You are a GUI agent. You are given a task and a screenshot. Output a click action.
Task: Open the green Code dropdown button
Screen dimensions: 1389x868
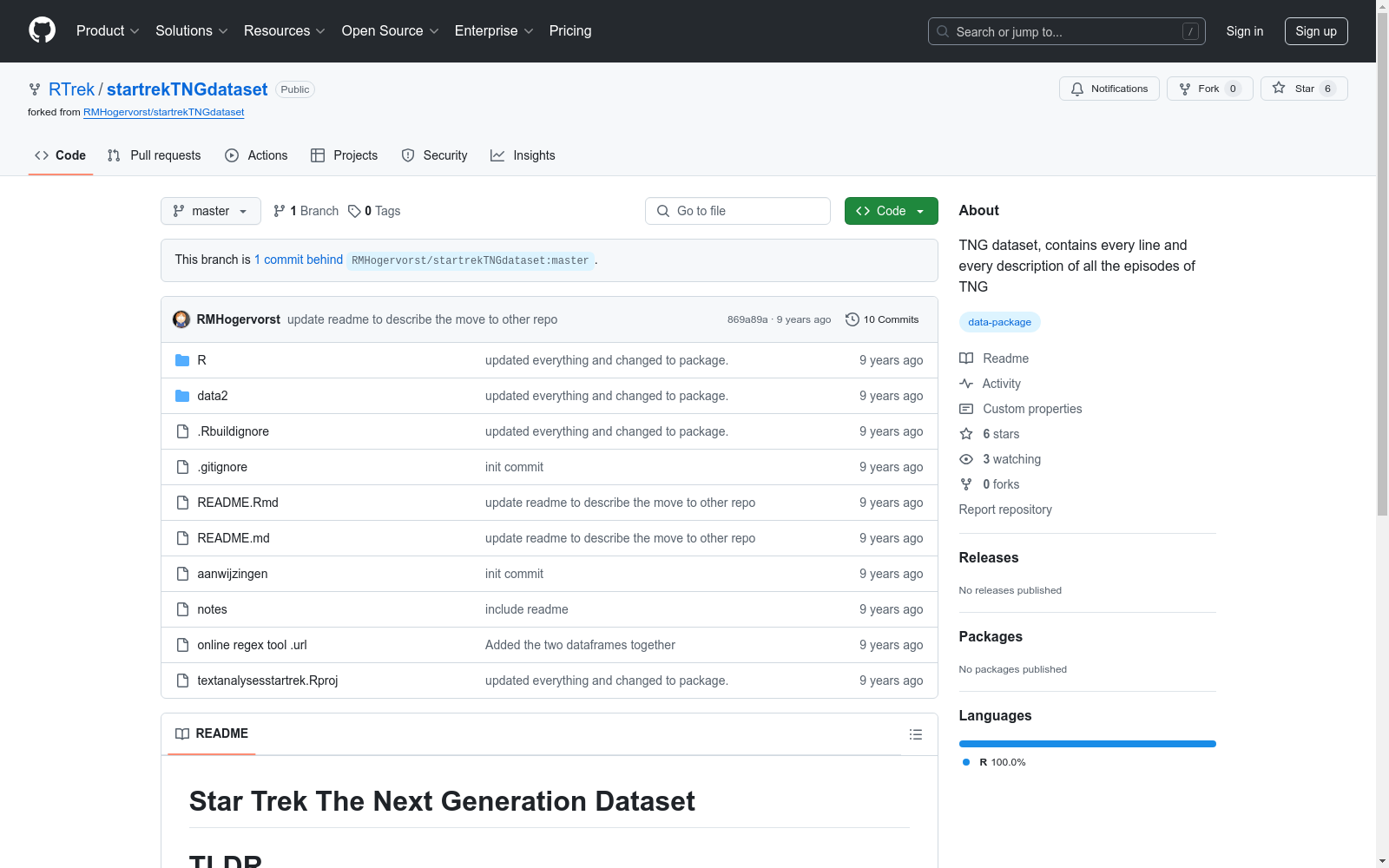[891, 211]
